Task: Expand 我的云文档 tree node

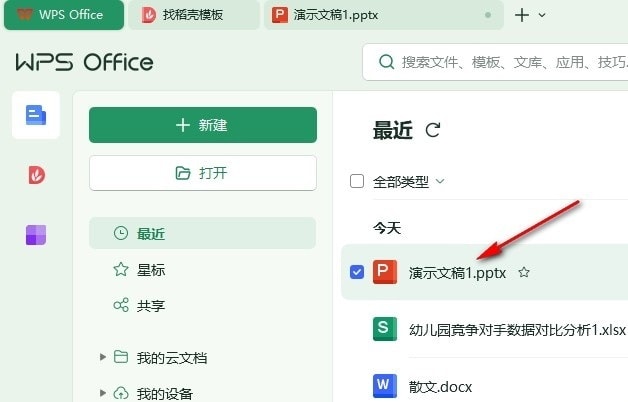Action: click(103, 357)
